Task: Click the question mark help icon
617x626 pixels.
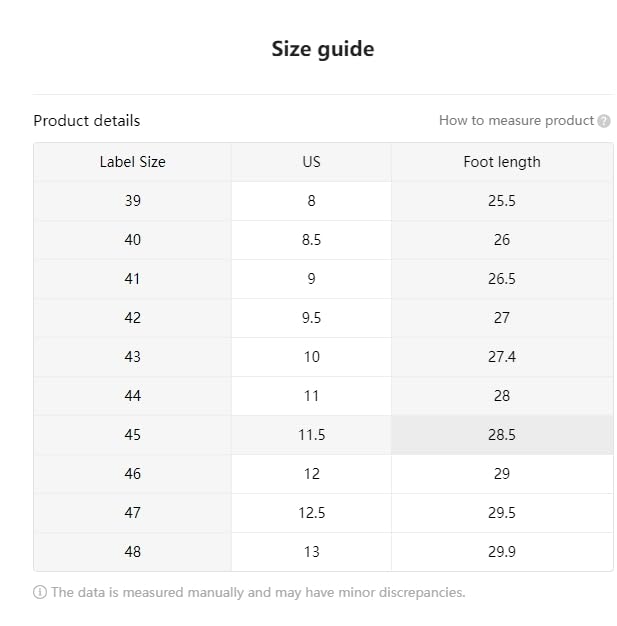Action: 604,121
